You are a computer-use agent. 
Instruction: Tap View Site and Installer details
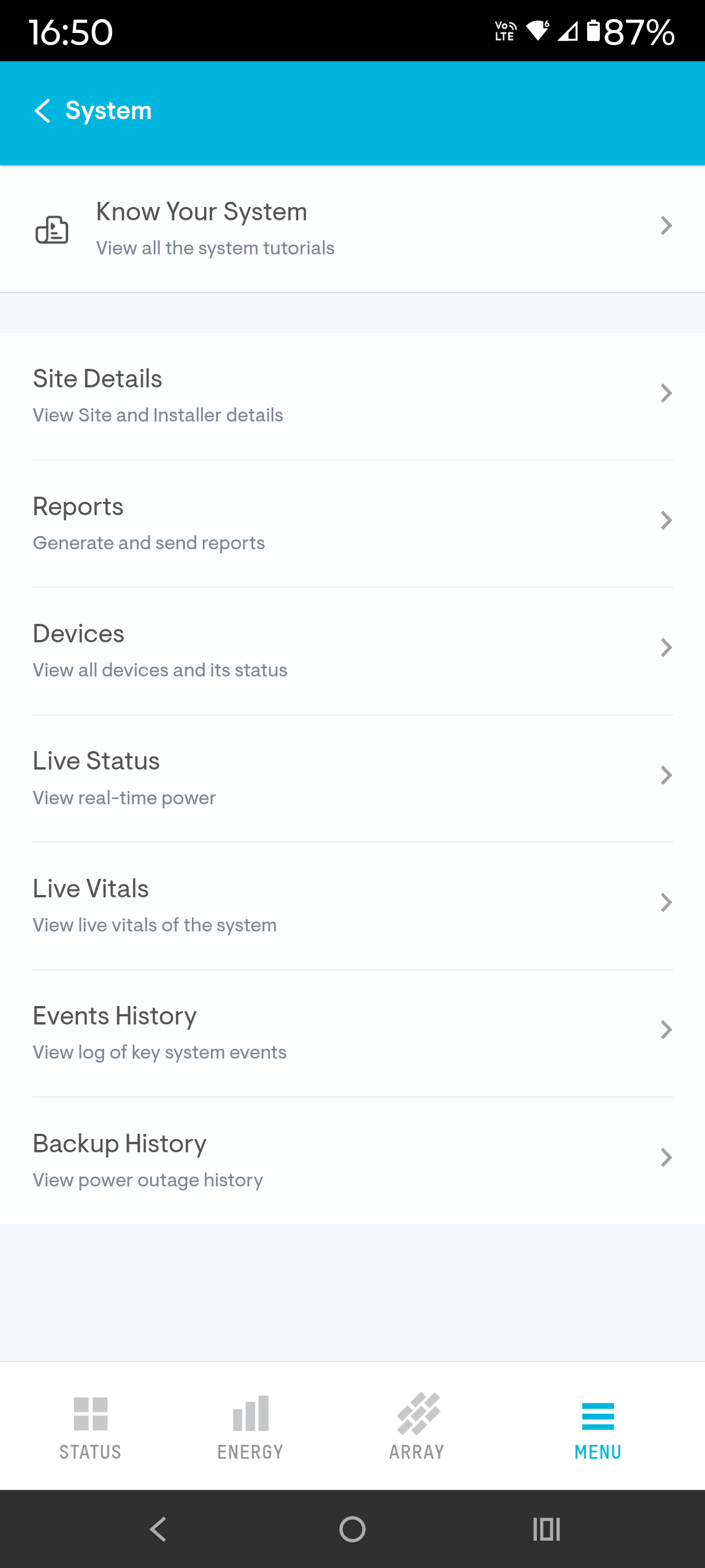point(158,415)
